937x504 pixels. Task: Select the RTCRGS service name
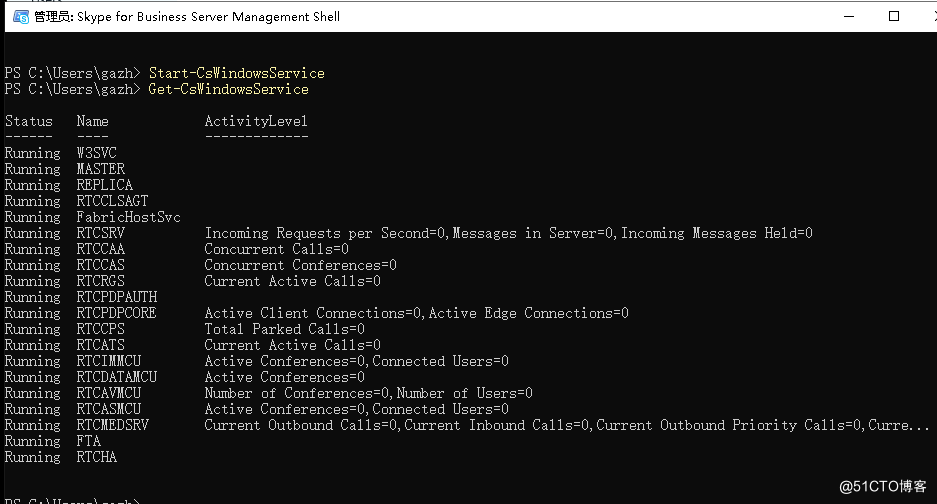pyautogui.click(x=101, y=282)
